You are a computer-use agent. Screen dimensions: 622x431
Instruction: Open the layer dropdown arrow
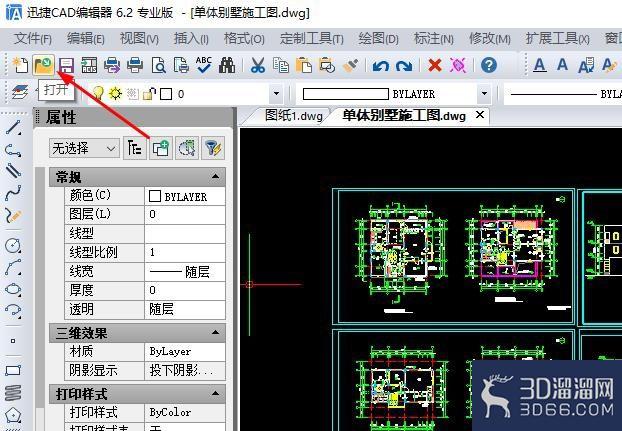point(276,94)
